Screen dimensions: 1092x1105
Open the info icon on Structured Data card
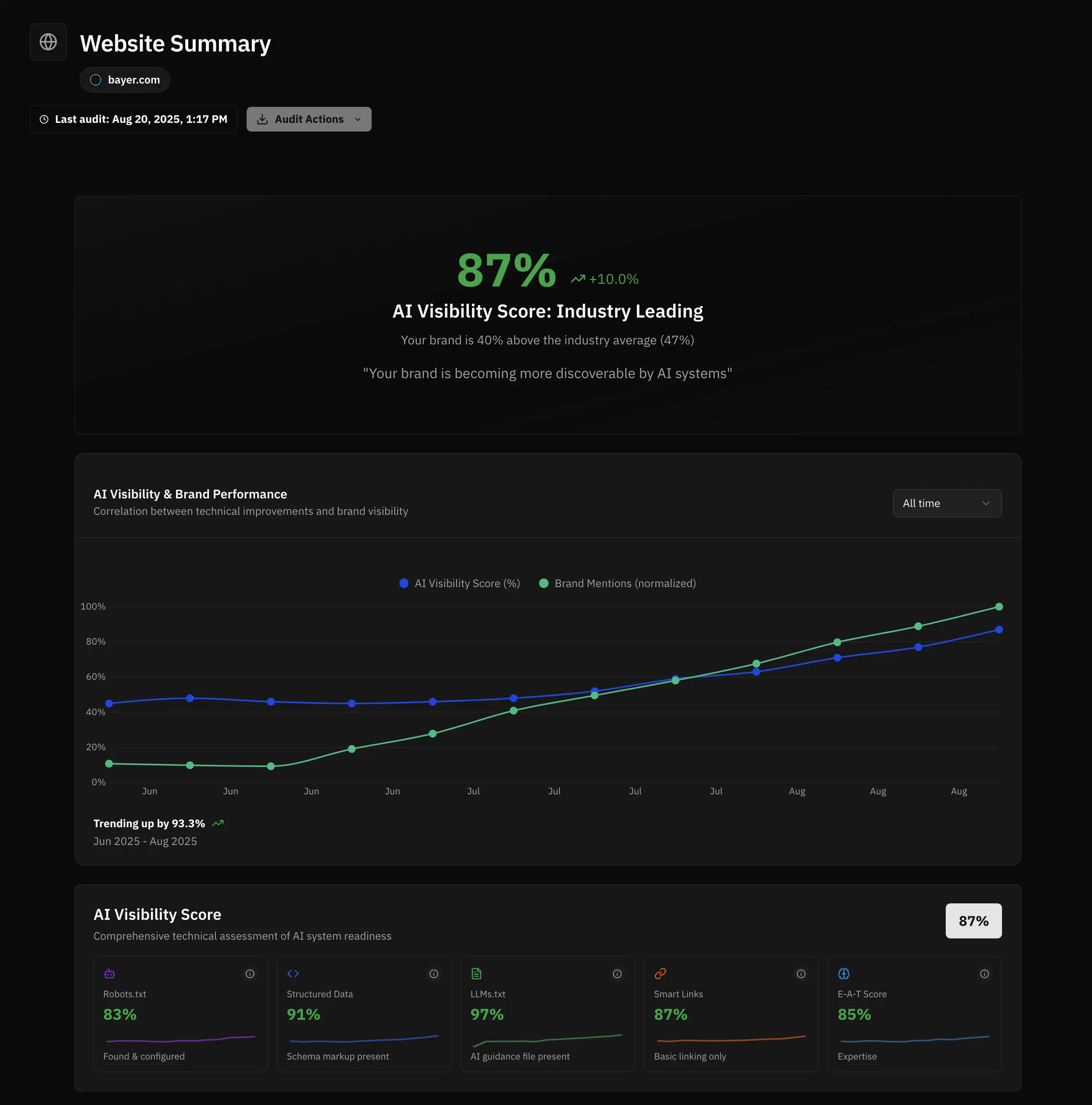click(x=434, y=973)
